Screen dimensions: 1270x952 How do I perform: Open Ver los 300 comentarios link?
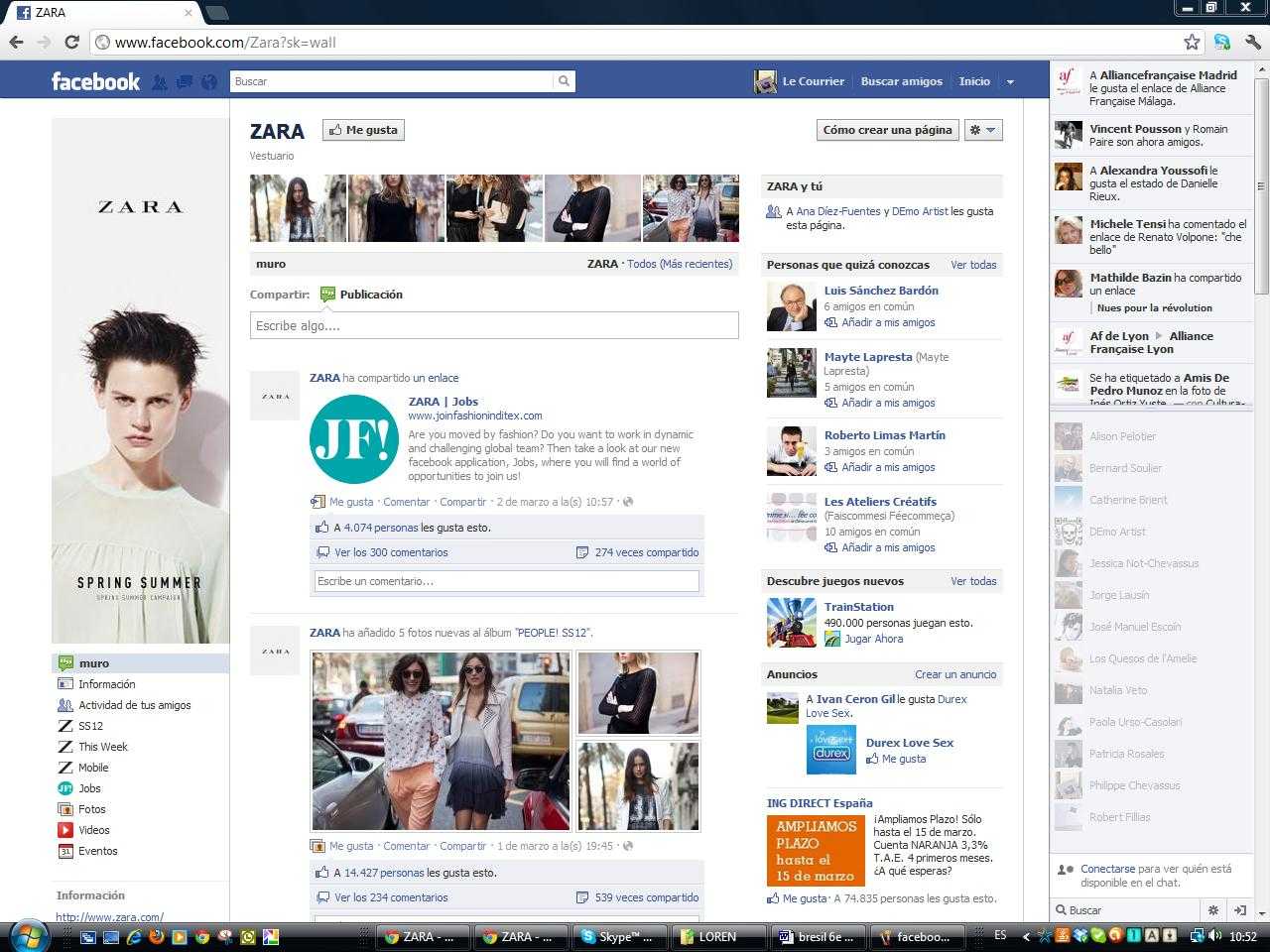391,552
